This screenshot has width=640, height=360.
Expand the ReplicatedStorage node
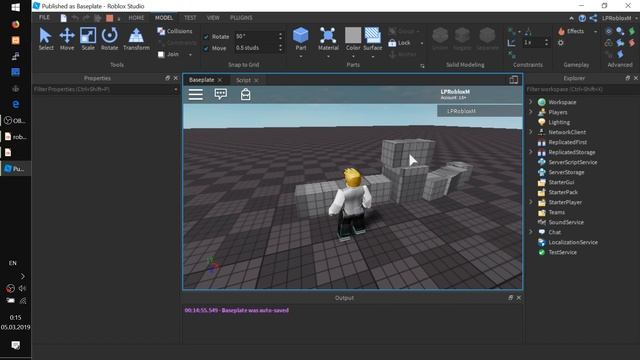point(531,152)
